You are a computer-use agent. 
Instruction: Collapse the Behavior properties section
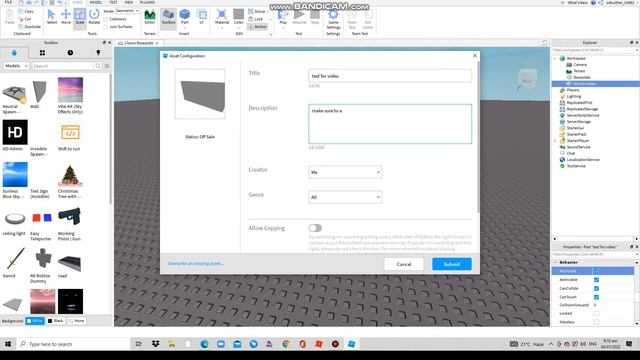tap(555, 262)
